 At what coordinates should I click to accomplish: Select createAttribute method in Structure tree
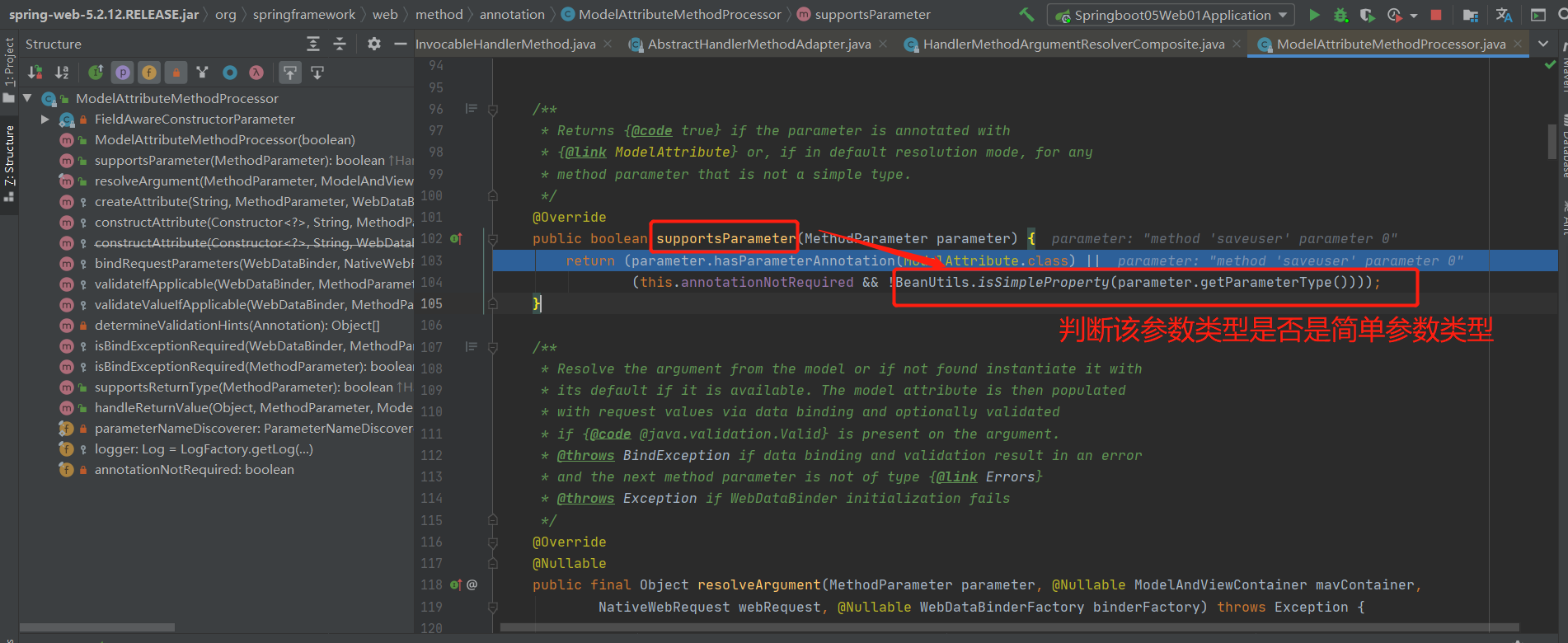(x=254, y=202)
